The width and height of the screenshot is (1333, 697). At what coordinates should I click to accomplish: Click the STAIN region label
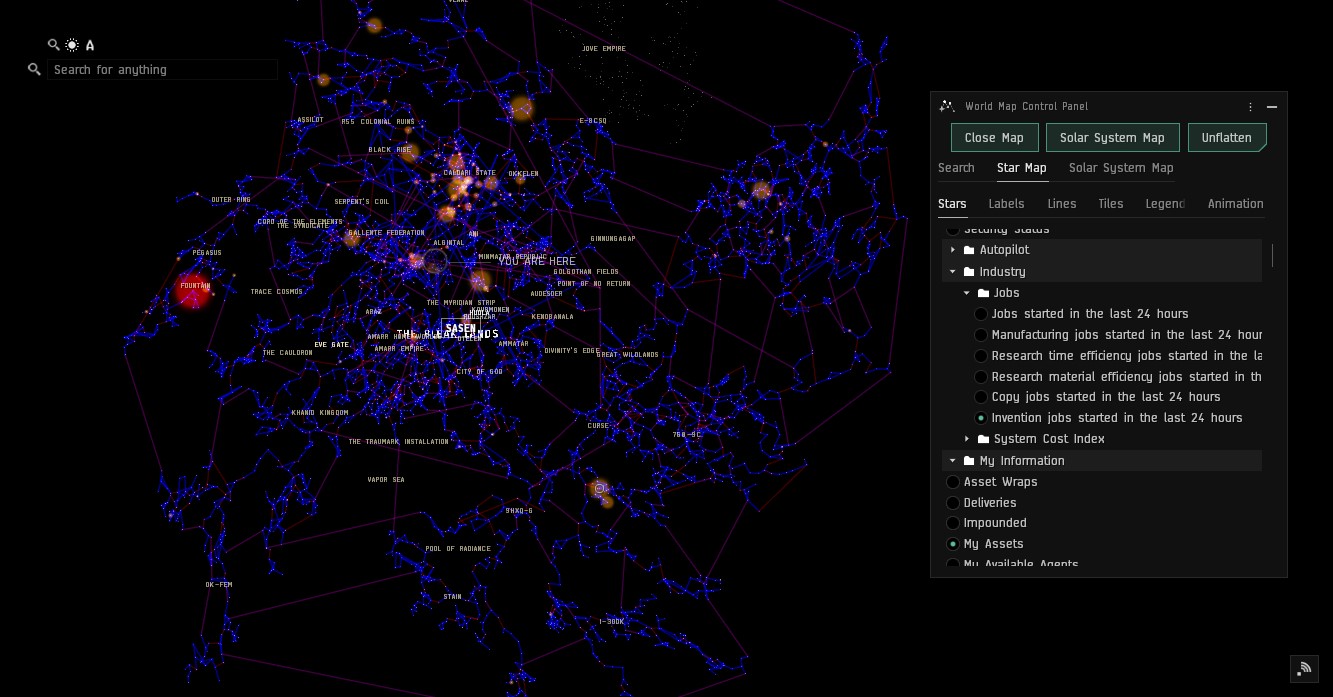pyautogui.click(x=453, y=596)
